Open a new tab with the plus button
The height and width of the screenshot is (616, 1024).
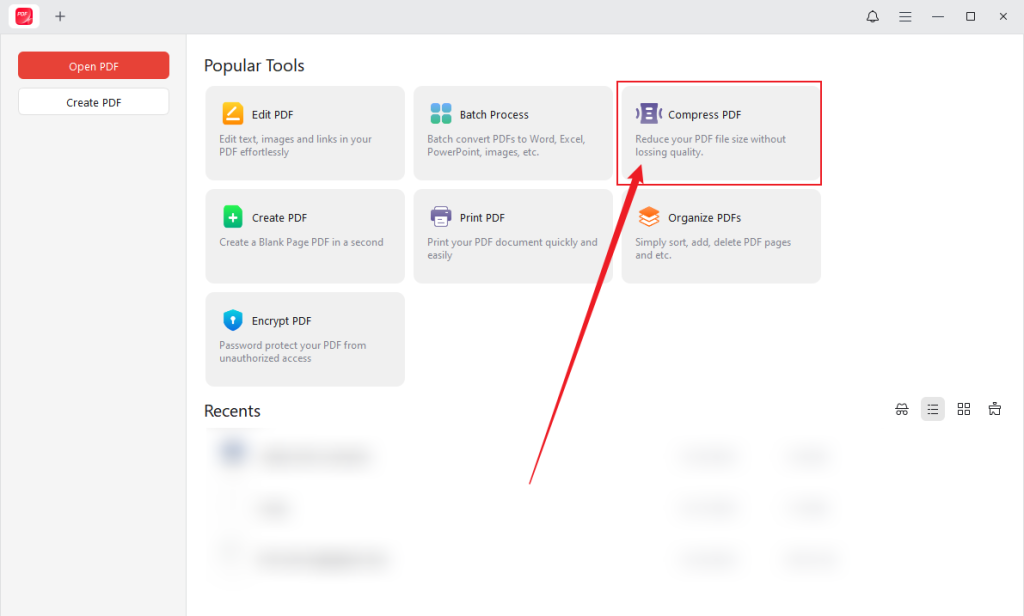coord(60,16)
